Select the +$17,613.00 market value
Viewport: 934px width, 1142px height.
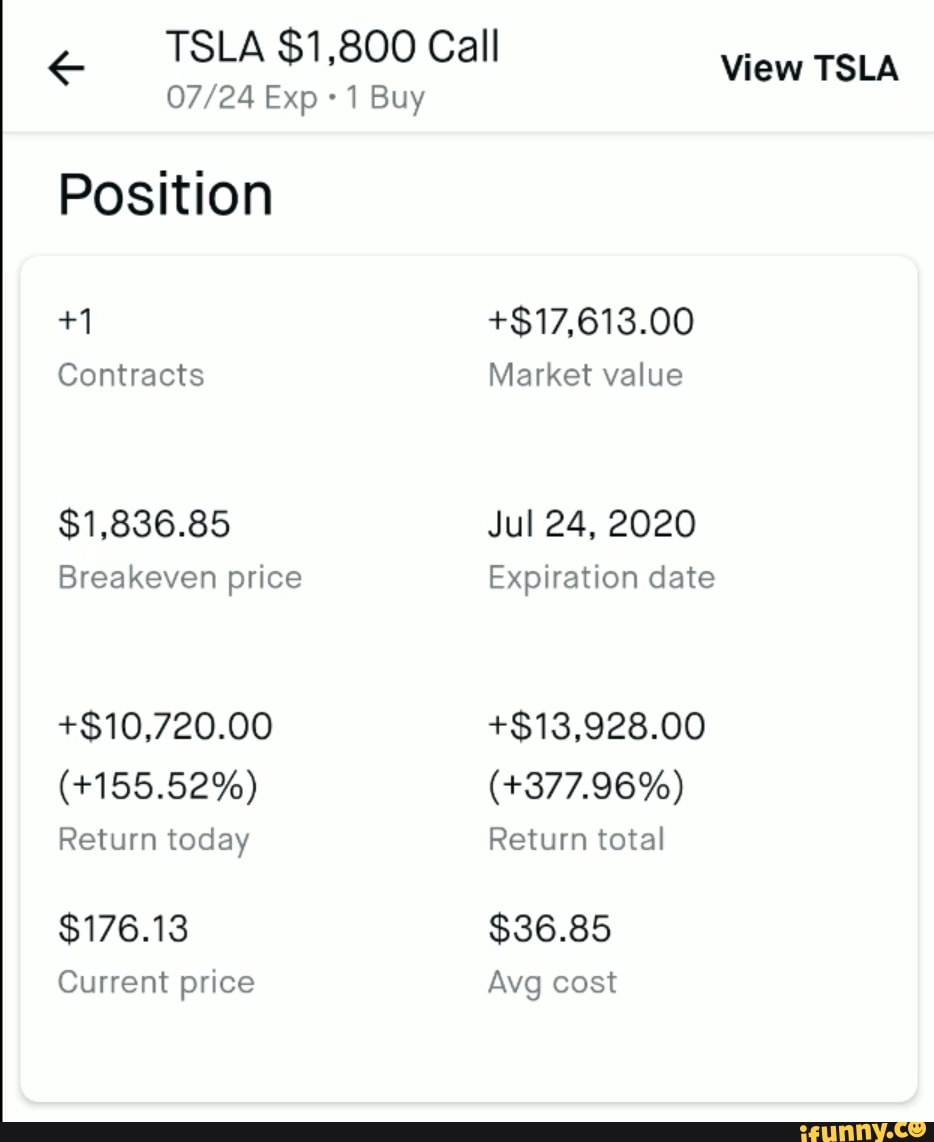click(591, 322)
